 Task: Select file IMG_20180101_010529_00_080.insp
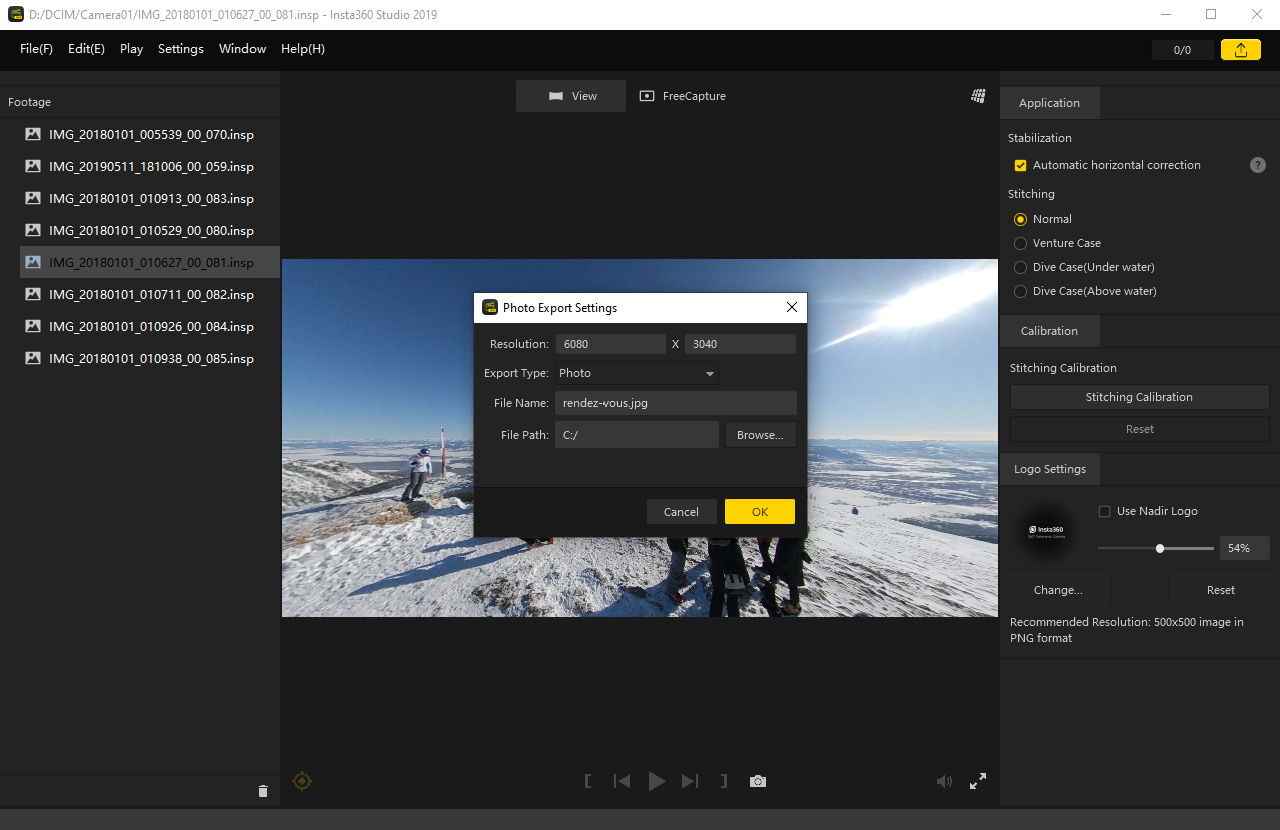click(x=150, y=230)
